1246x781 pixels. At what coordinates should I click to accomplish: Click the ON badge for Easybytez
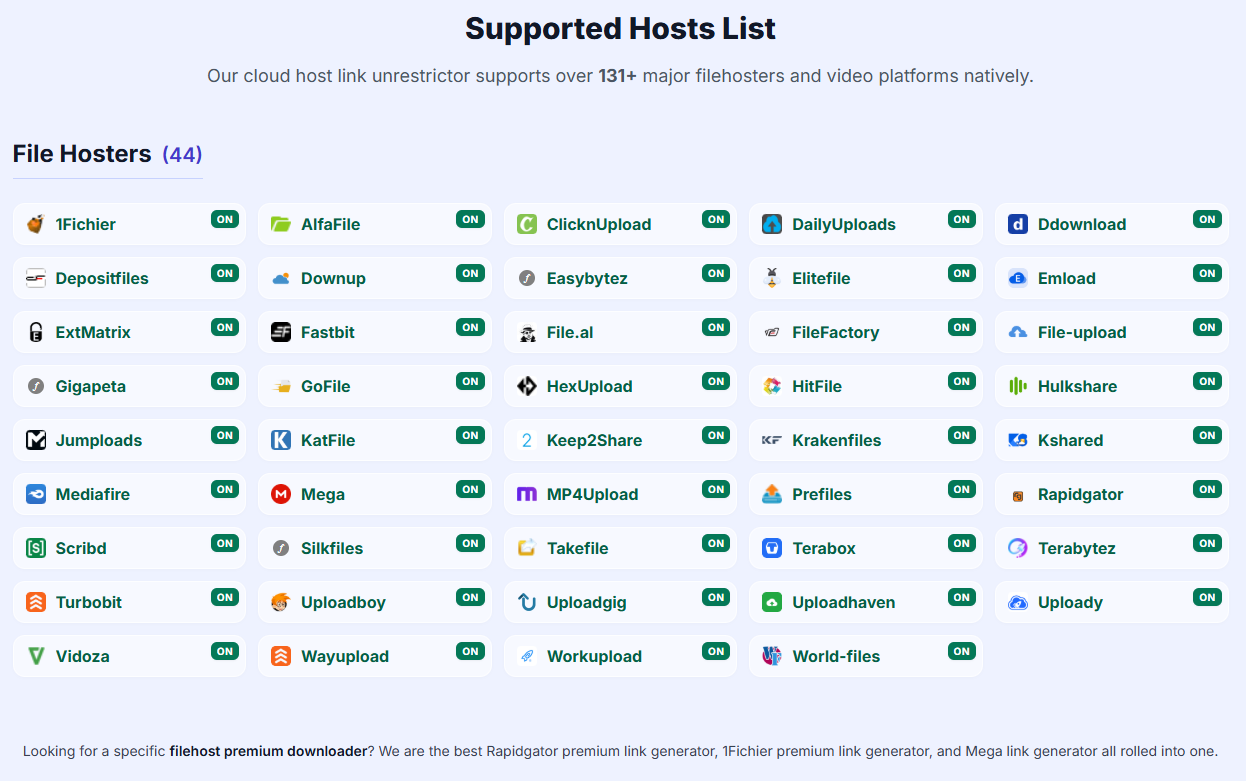[x=716, y=273]
